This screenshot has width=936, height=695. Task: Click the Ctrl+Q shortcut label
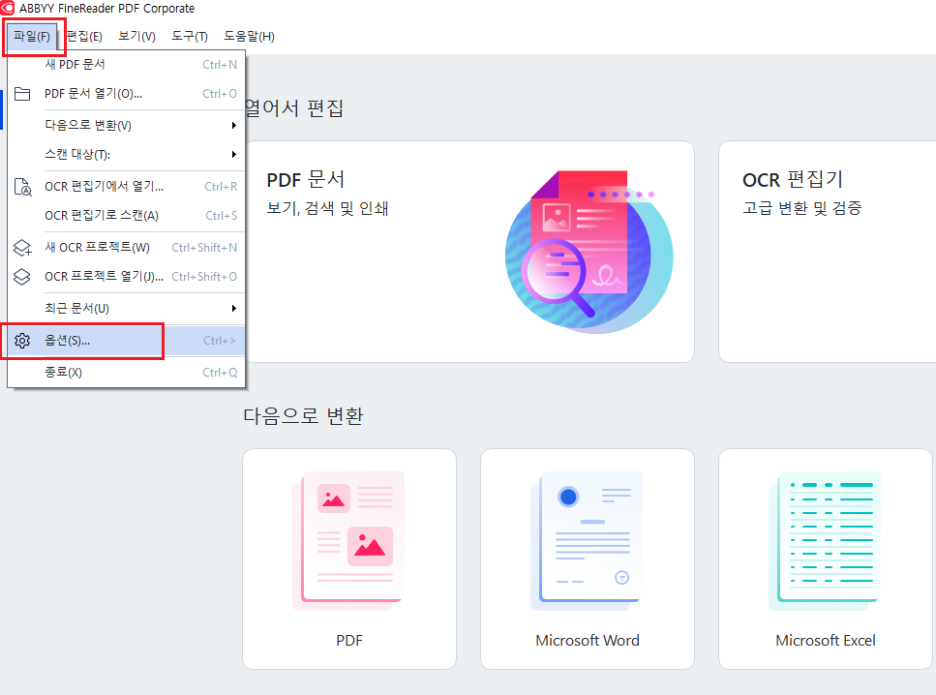pyautogui.click(x=220, y=372)
